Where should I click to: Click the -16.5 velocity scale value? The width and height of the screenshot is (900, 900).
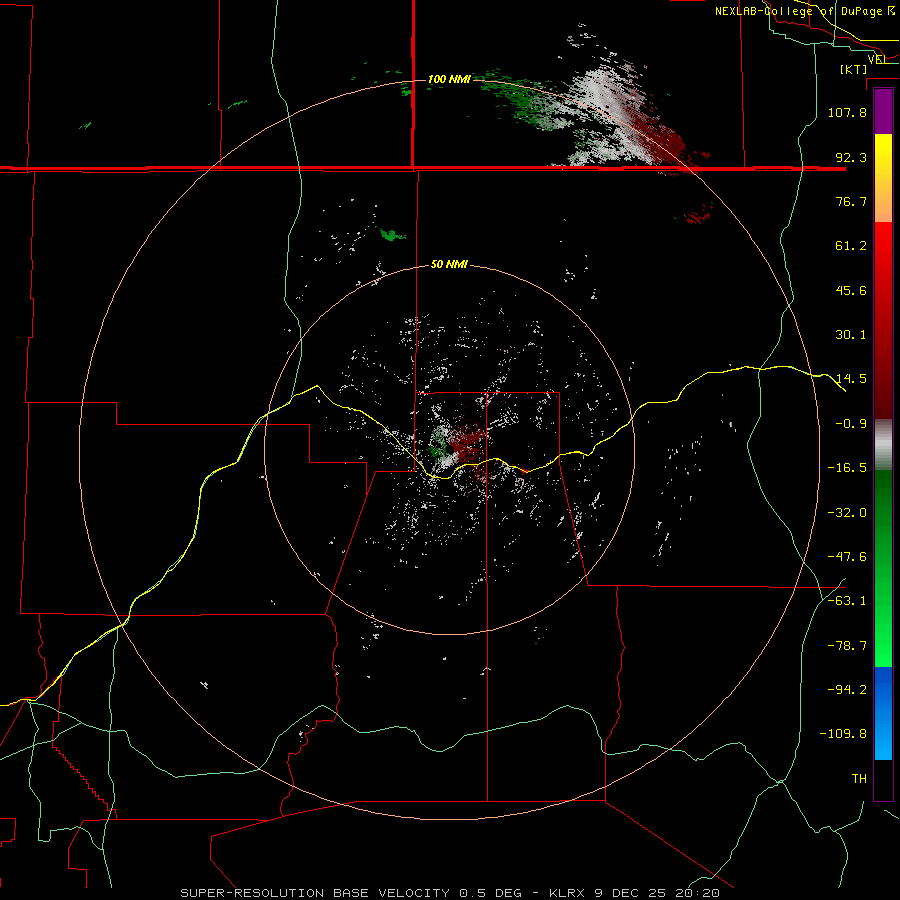[x=847, y=468]
